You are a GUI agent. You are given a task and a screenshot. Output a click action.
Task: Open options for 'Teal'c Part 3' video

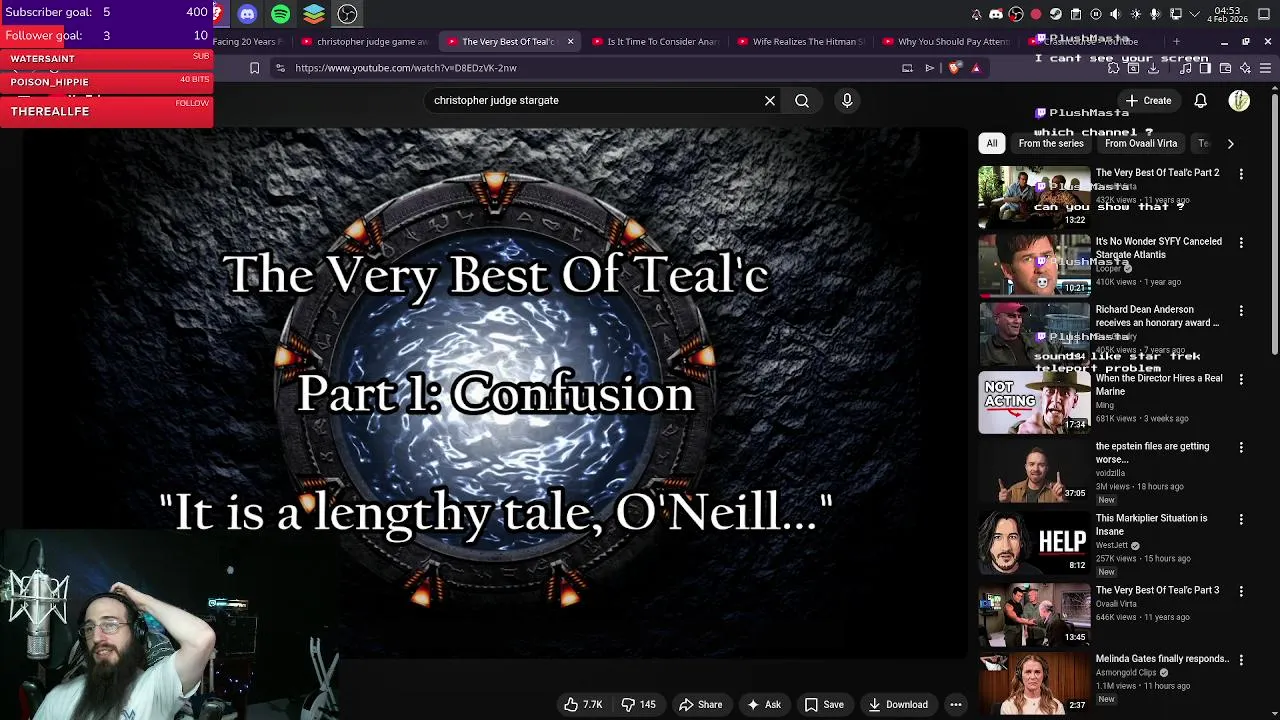(1241, 591)
